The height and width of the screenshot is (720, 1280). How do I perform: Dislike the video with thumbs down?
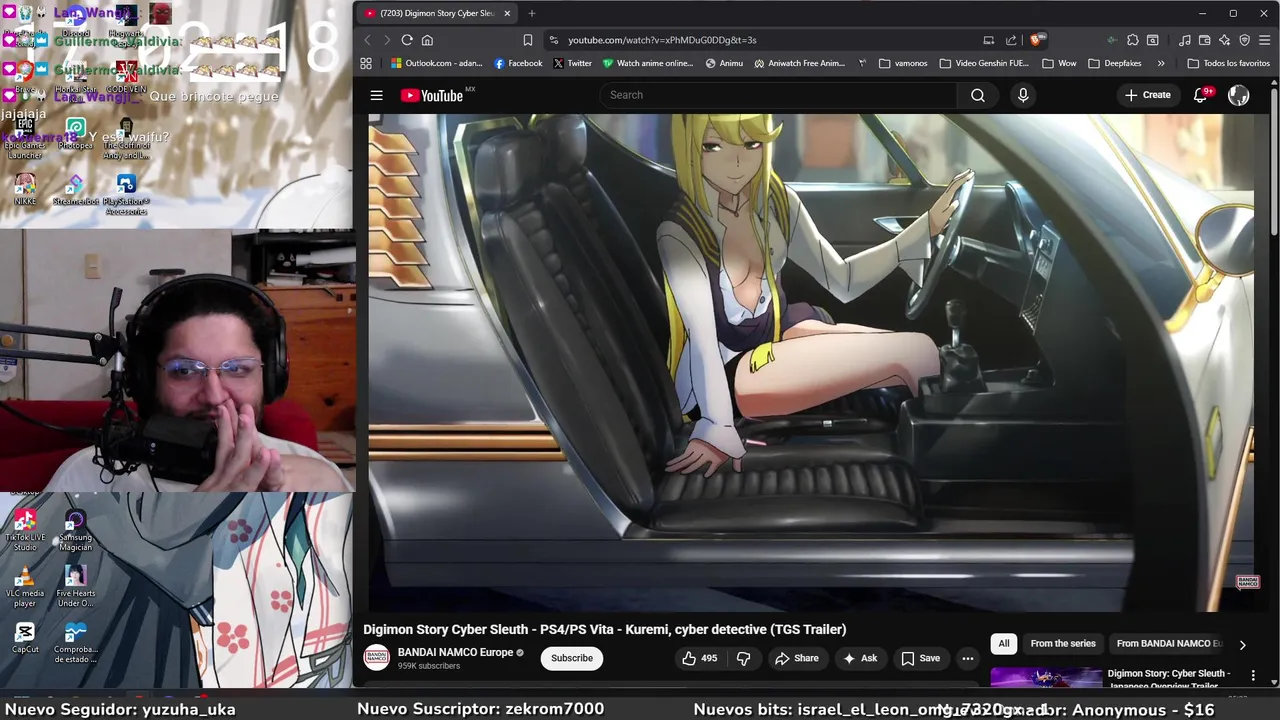click(743, 658)
